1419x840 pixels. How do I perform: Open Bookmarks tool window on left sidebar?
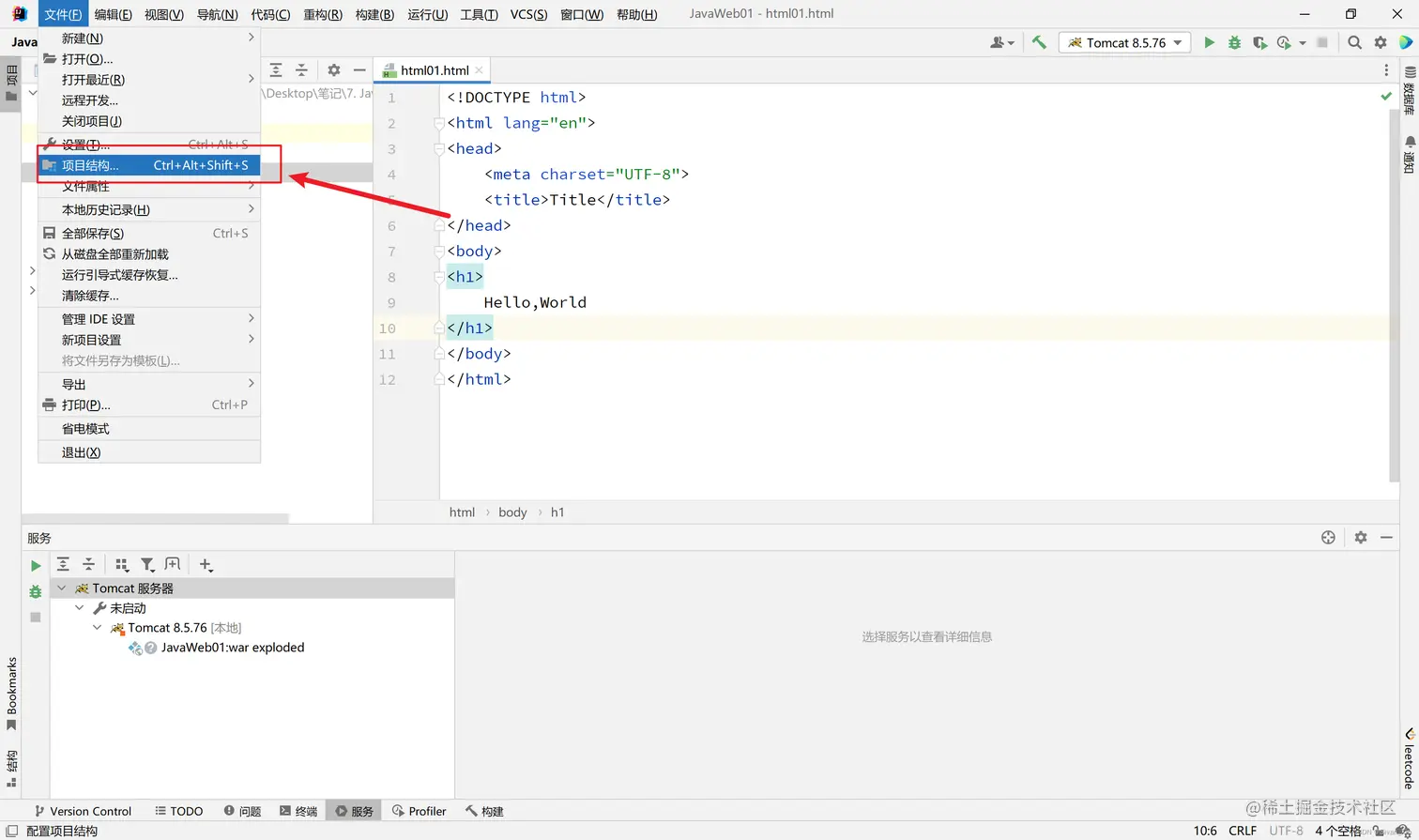click(x=11, y=693)
